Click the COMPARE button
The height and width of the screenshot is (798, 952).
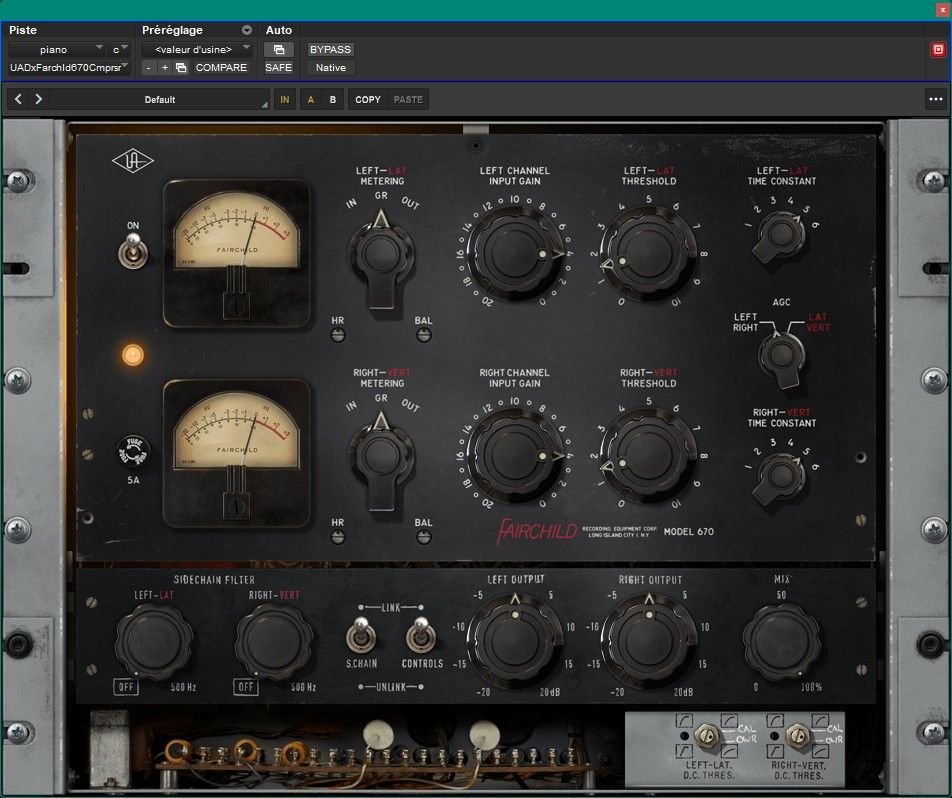(x=221, y=68)
